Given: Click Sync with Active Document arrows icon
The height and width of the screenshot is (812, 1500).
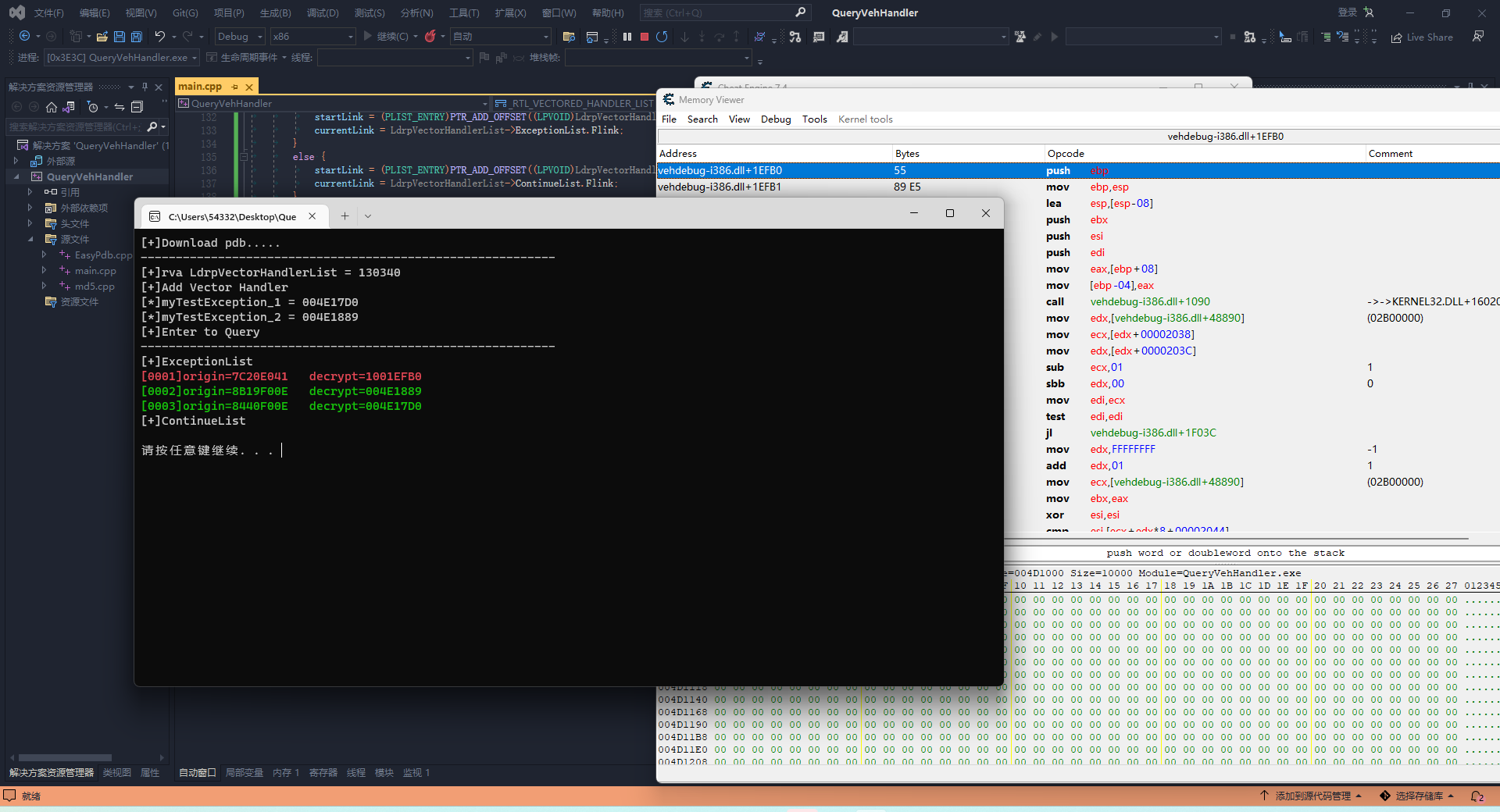Looking at the screenshot, I should pyautogui.click(x=120, y=107).
